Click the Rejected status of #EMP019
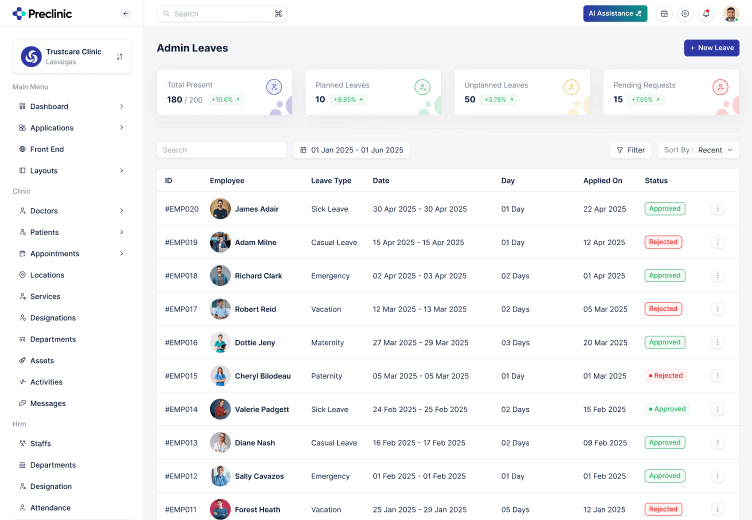The image size is (752, 520). pyautogui.click(x=663, y=242)
